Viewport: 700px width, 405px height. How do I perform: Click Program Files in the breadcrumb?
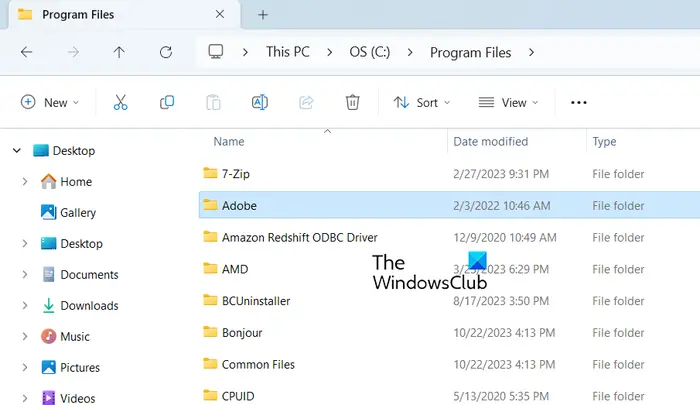(x=471, y=52)
